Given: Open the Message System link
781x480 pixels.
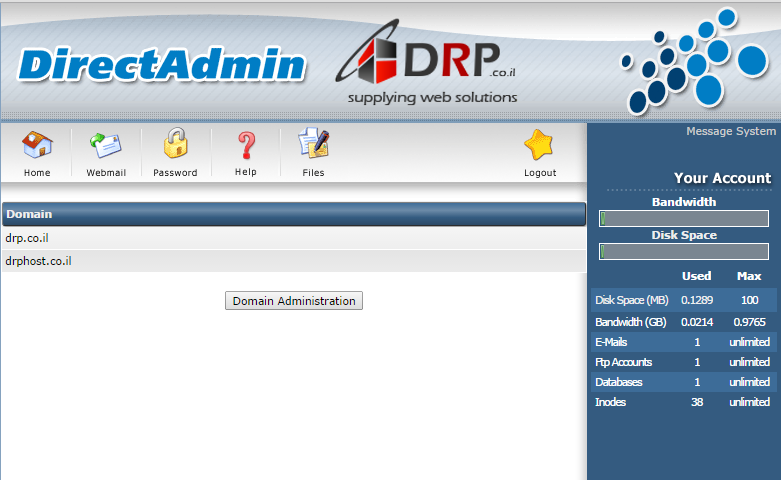Looking at the screenshot, I should point(730,131).
